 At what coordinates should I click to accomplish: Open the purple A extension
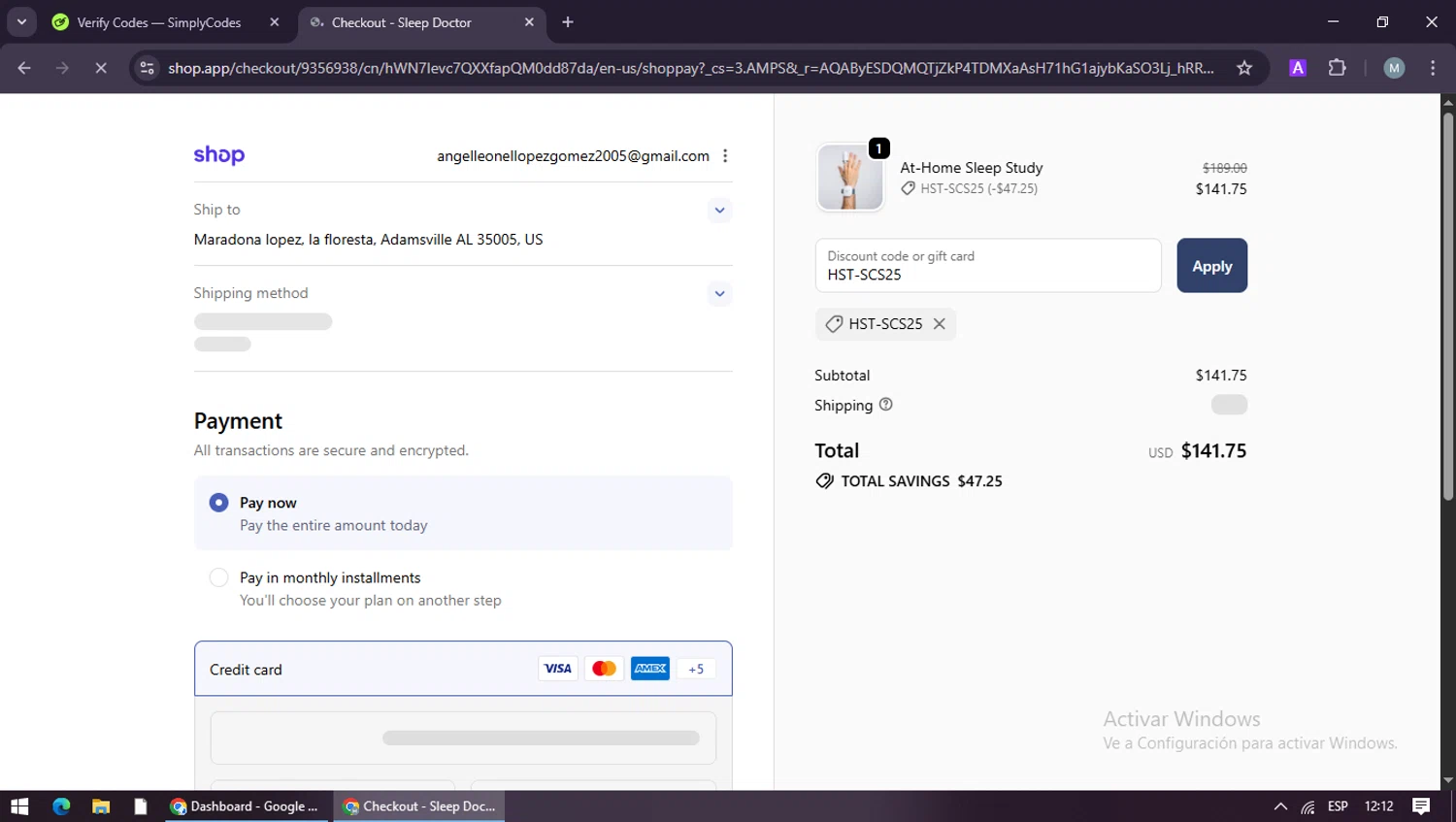click(1298, 68)
